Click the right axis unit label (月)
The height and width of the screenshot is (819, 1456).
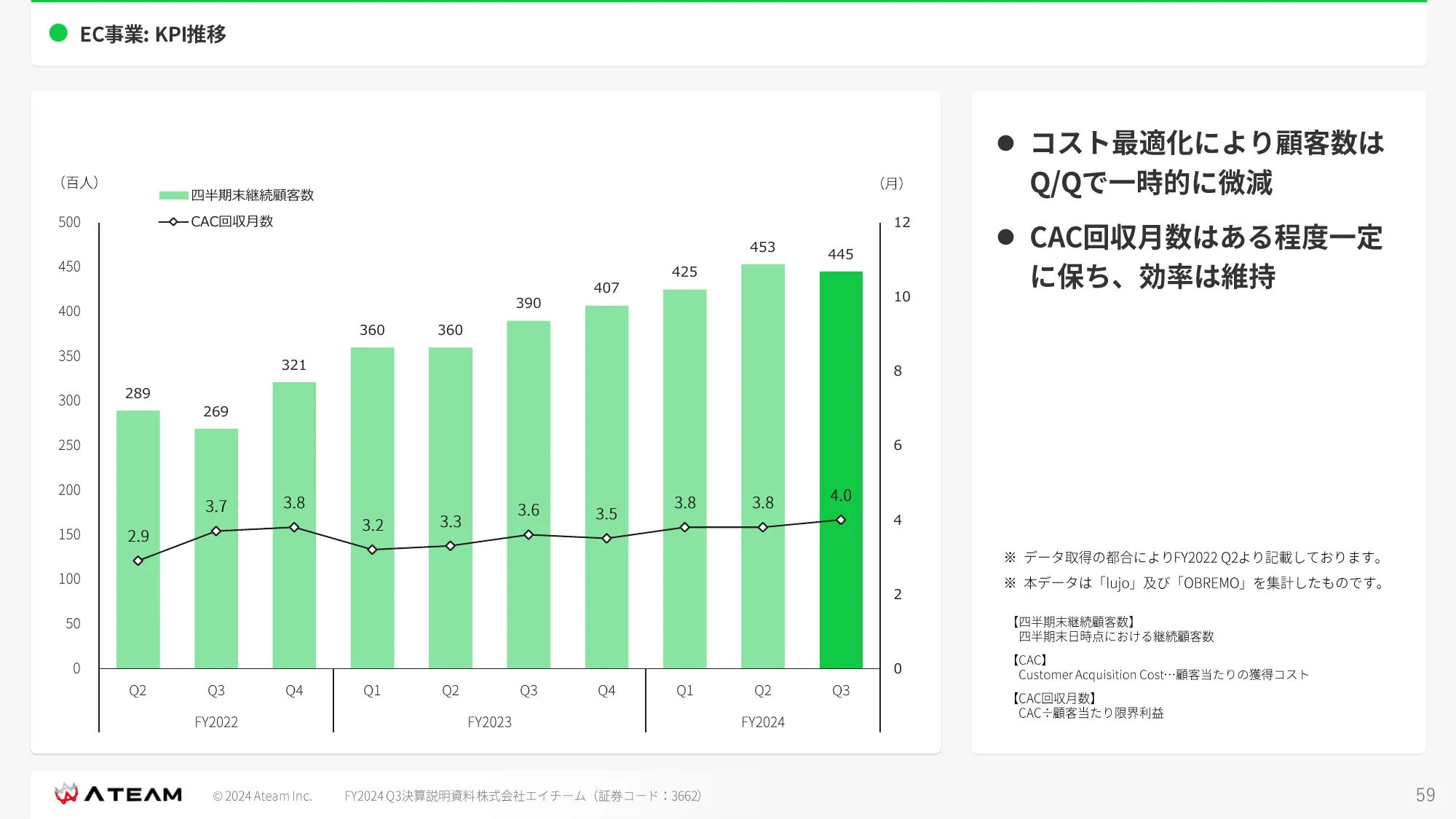point(891,183)
